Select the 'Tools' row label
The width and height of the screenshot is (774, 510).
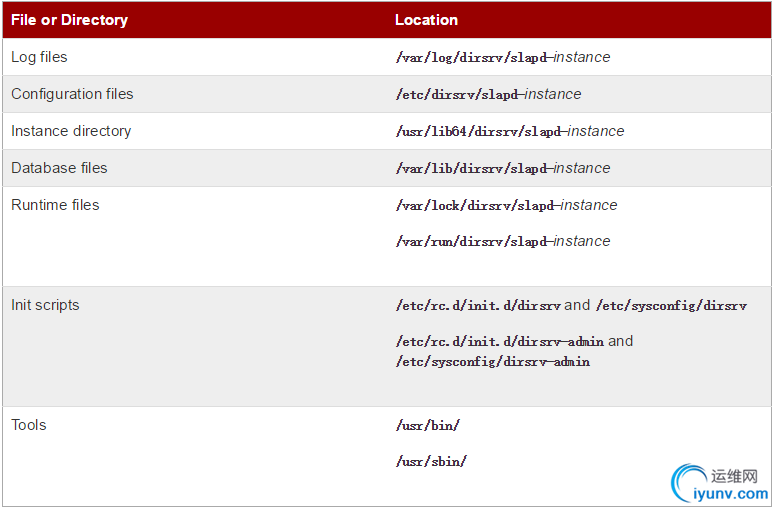[29, 425]
